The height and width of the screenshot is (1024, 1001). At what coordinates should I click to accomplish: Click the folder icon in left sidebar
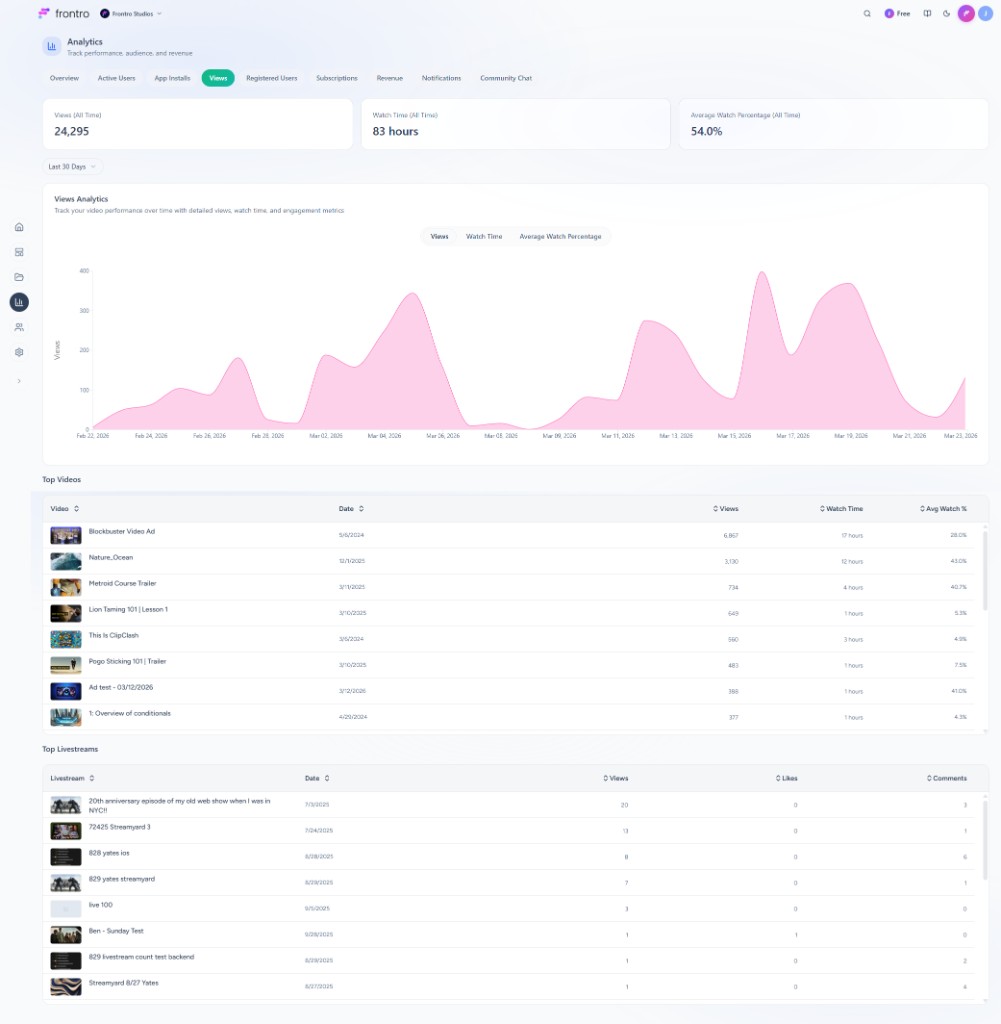[19, 277]
